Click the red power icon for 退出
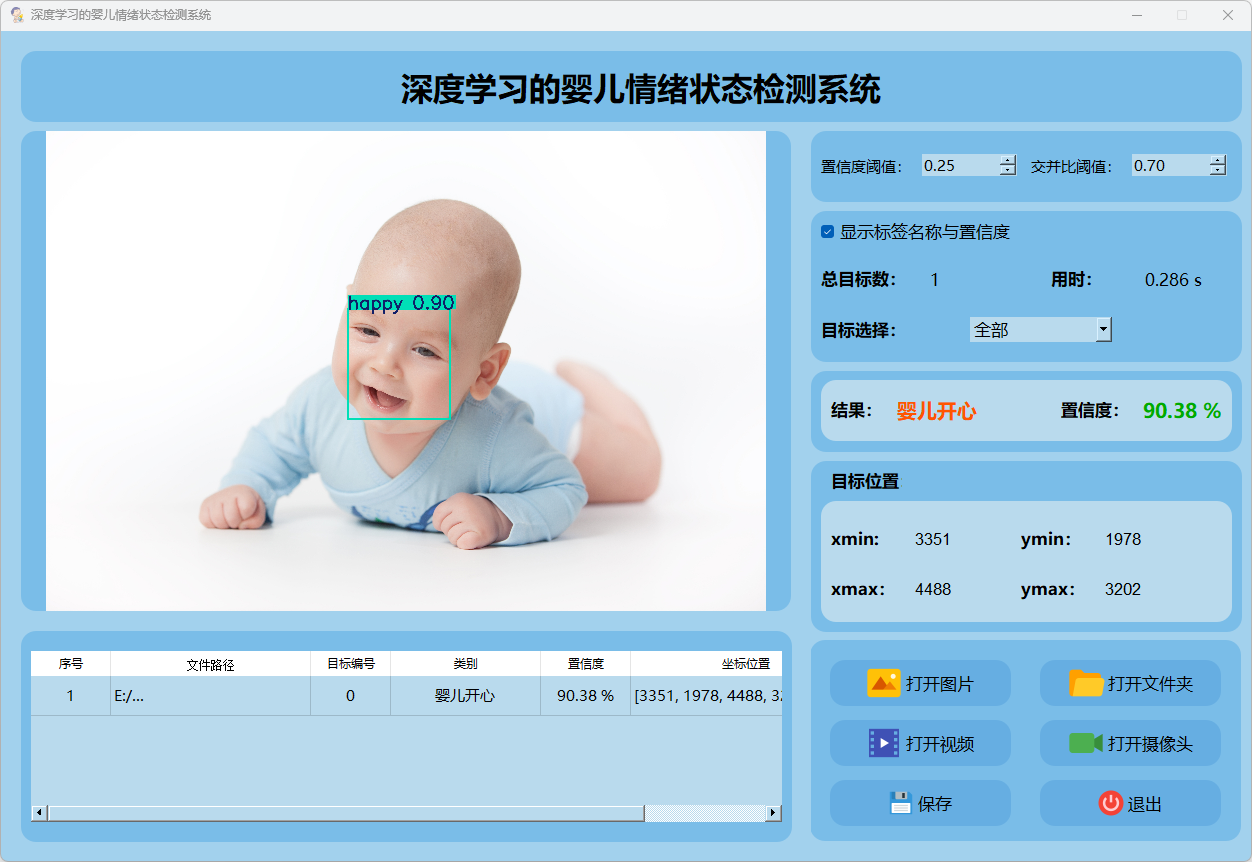This screenshot has height=862, width=1252. click(x=1110, y=803)
